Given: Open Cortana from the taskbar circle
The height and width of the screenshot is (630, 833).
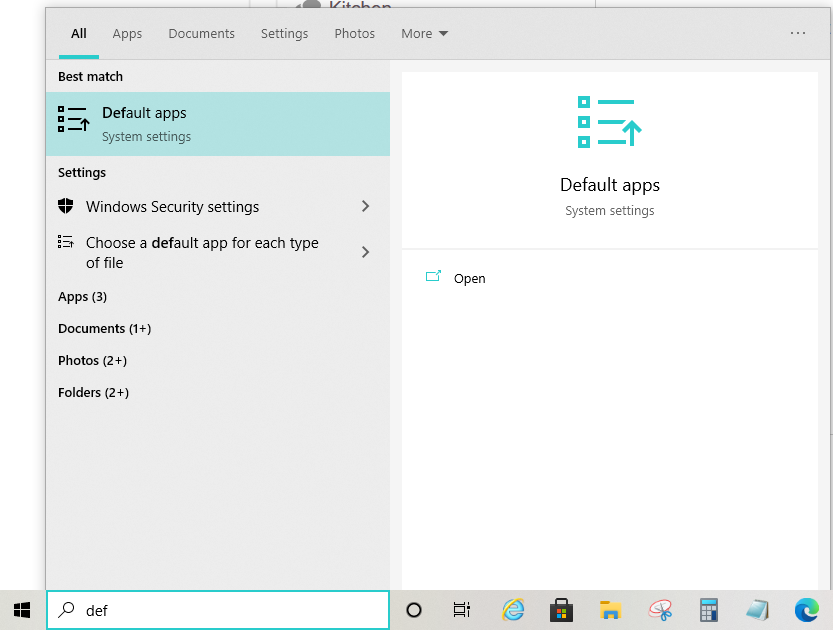Looking at the screenshot, I should point(414,610).
